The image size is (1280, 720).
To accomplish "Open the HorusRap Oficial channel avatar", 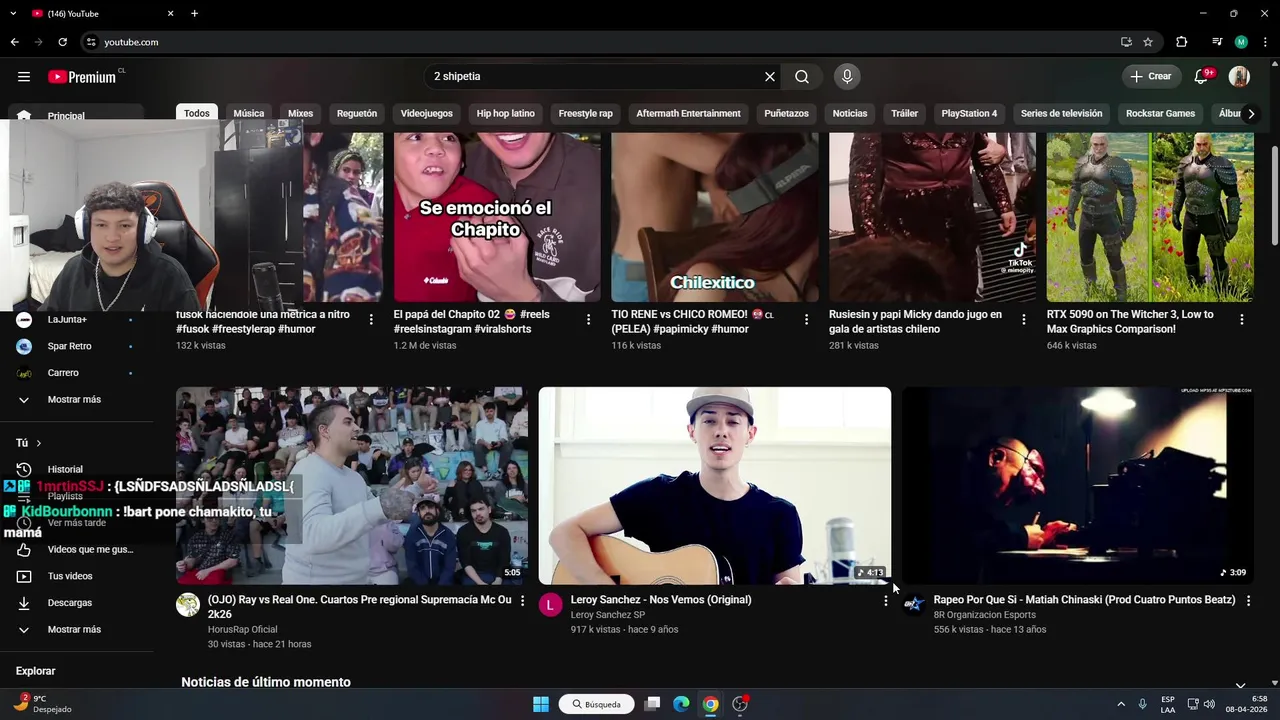I will [188, 604].
